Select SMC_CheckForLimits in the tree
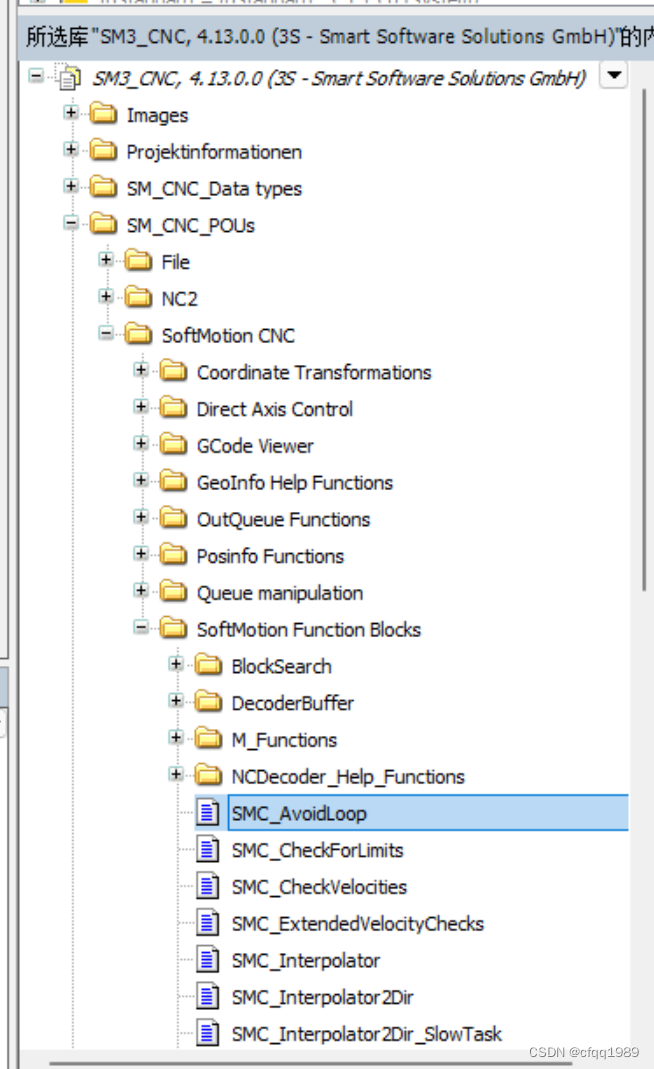Image resolution: width=654 pixels, height=1069 pixels. (317, 850)
